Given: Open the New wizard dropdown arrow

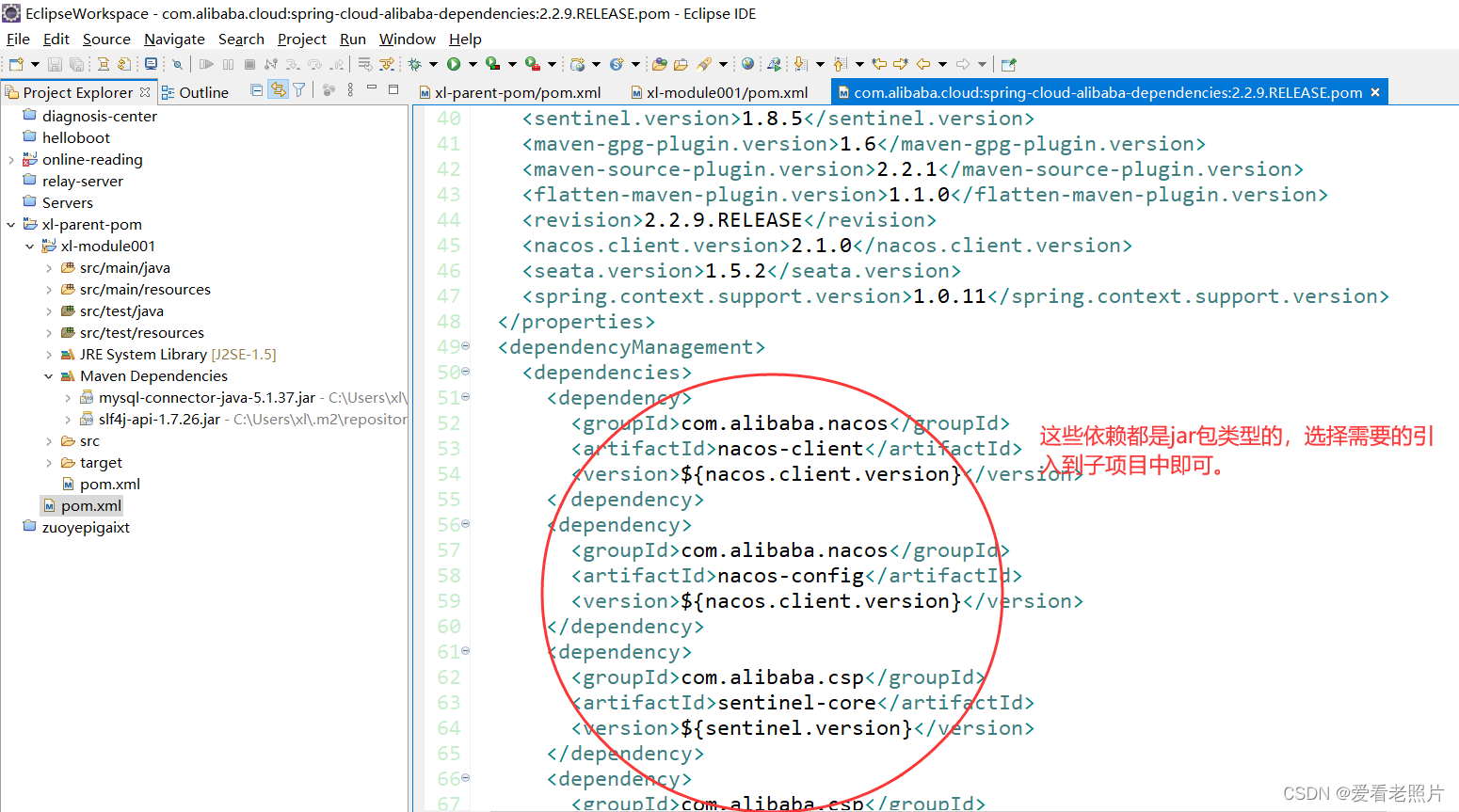Looking at the screenshot, I should (x=35, y=64).
